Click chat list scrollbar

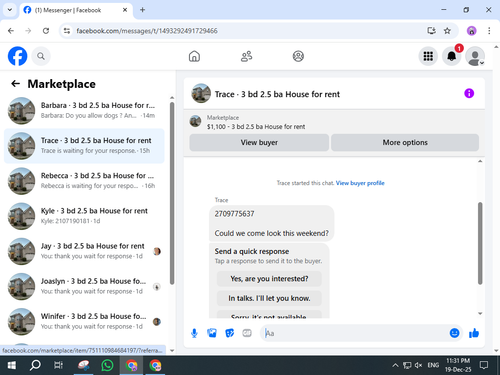pyautogui.click(x=172, y=193)
